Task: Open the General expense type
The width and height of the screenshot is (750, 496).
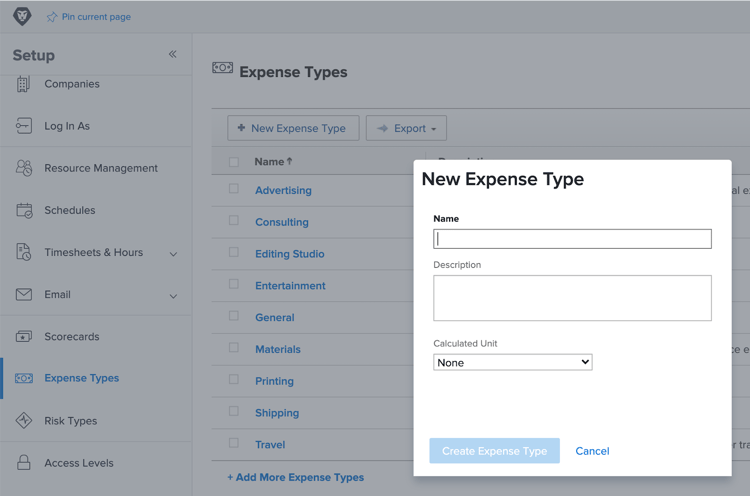Action: point(275,317)
